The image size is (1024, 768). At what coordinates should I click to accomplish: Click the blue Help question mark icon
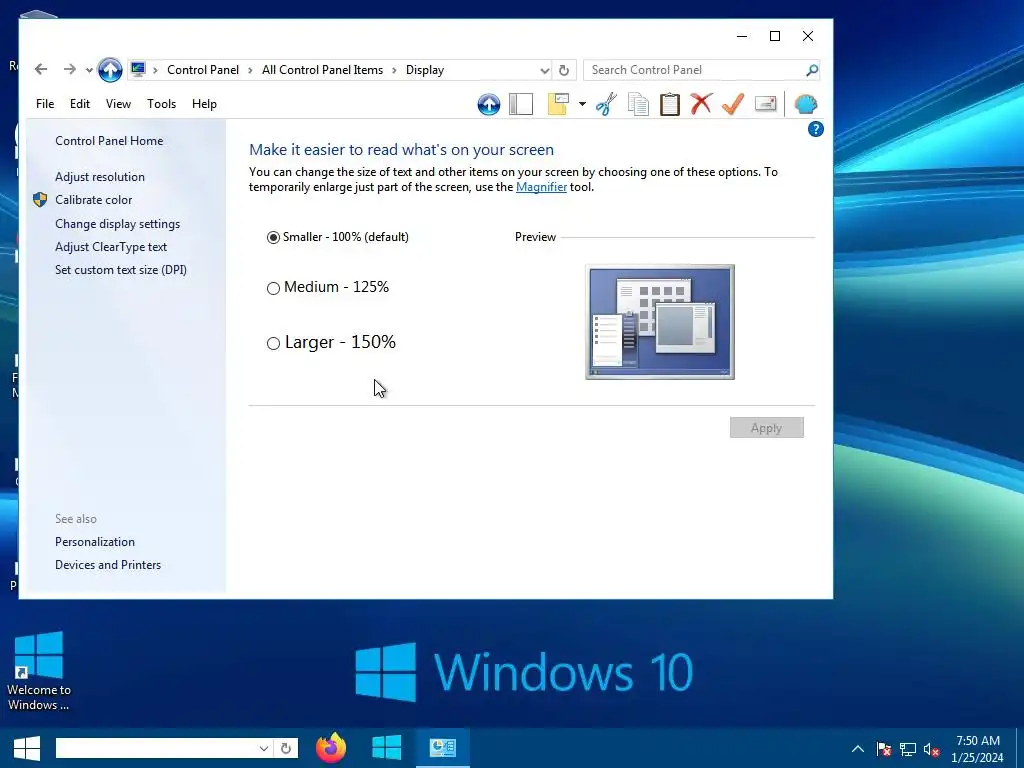pos(816,129)
